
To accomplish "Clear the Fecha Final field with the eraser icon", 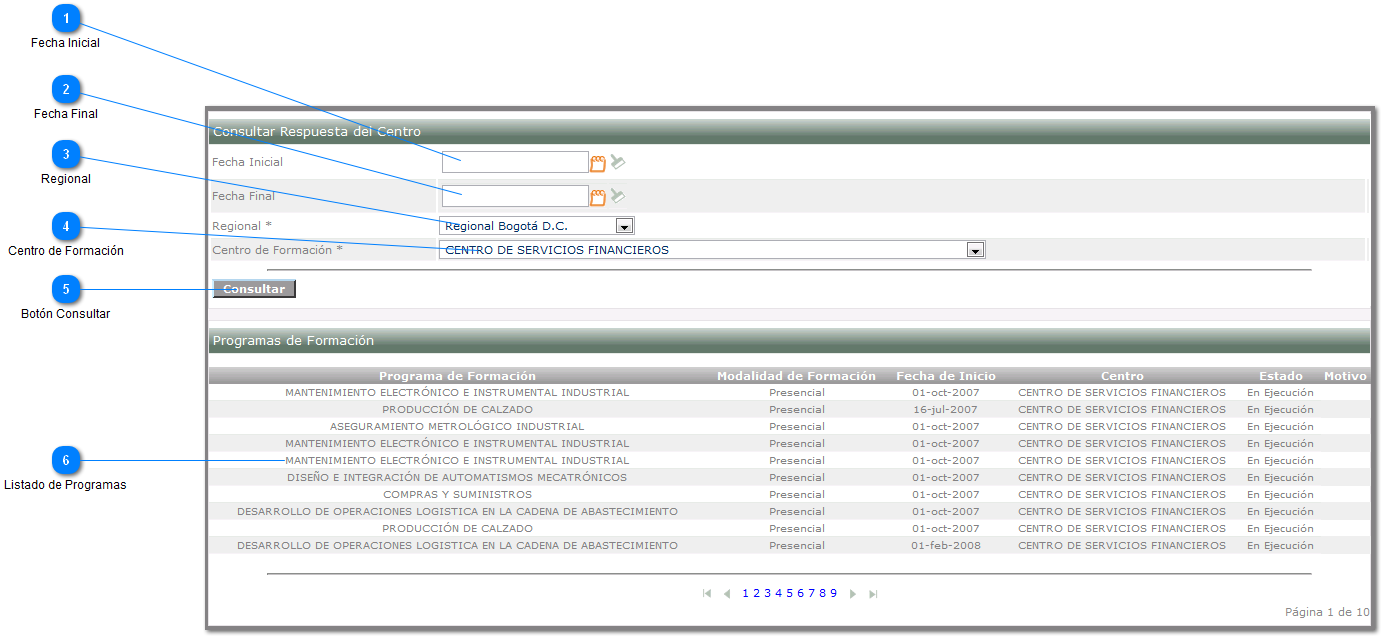I will click(x=618, y=196).
